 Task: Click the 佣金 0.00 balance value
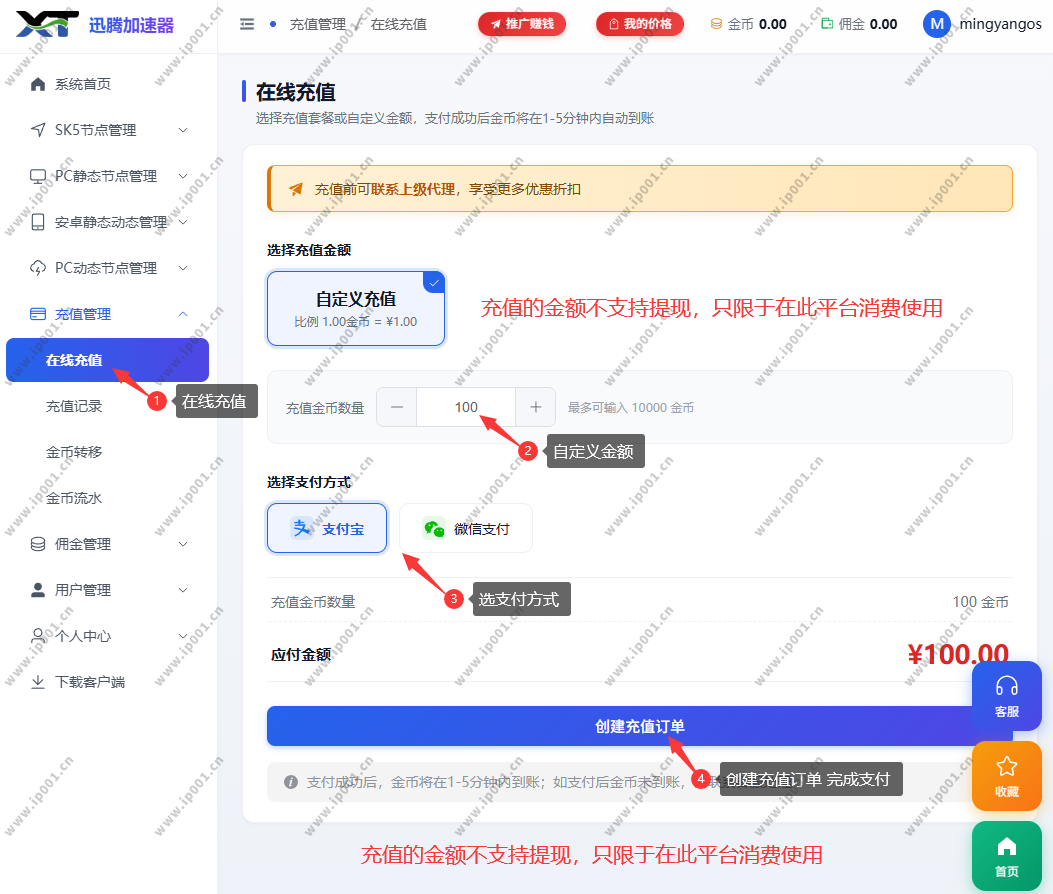pyautogui.click(x=883, y=24)
